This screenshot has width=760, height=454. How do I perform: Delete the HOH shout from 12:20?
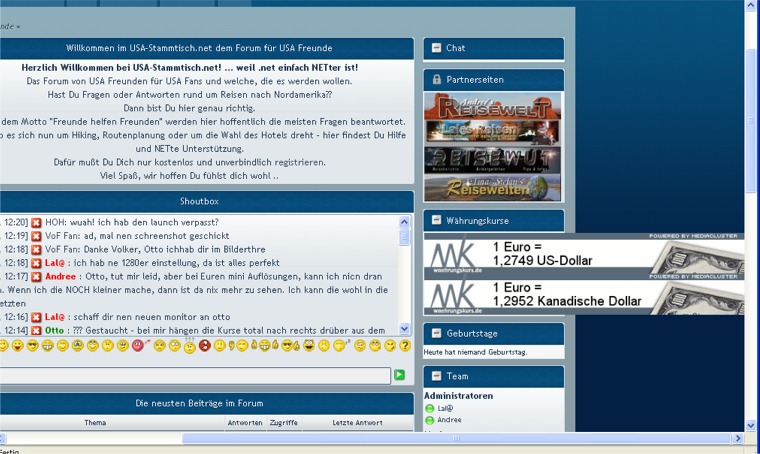pos(37,222)
